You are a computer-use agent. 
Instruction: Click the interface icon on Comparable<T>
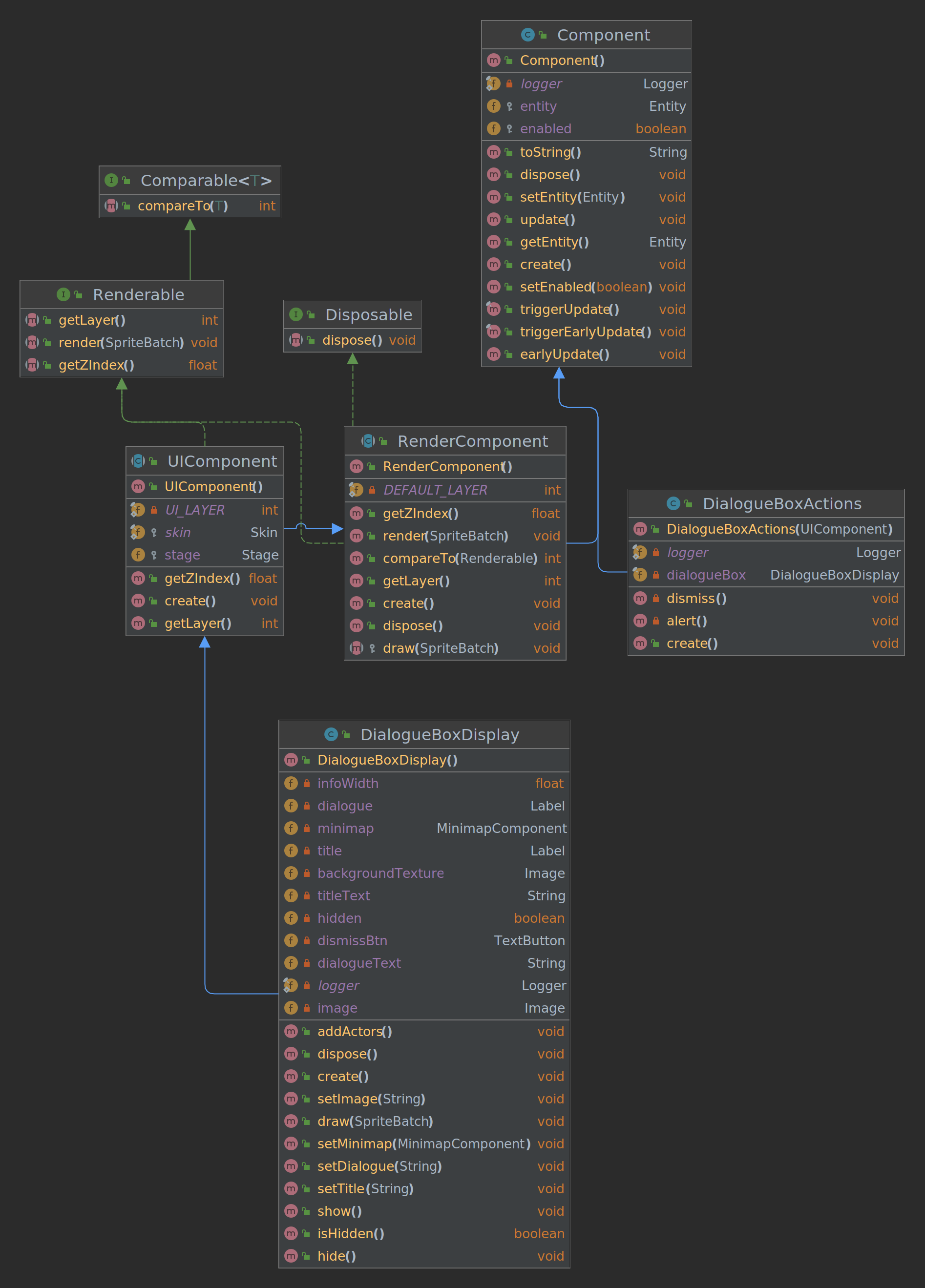click(x=111, y=180)
